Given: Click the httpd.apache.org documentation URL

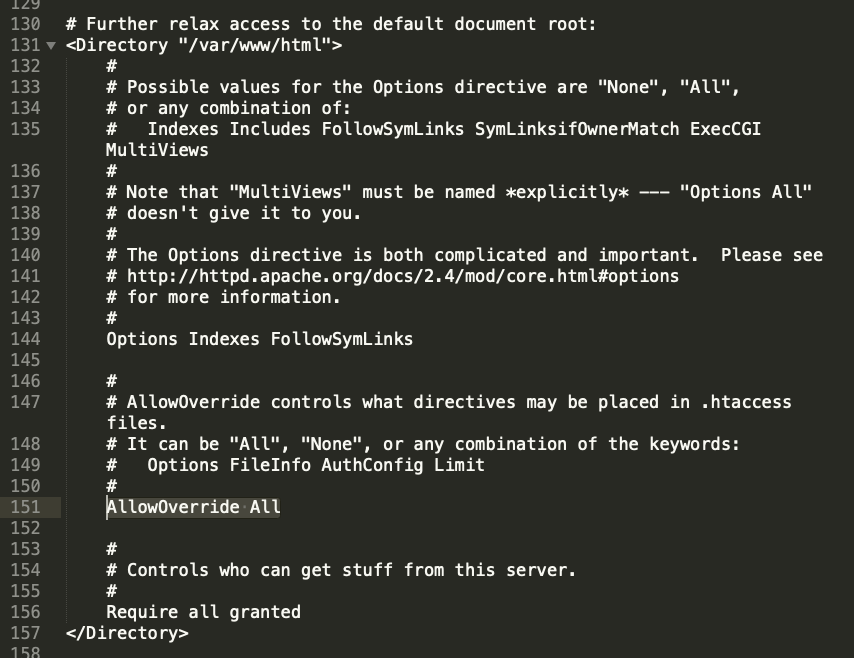Looking at the screenshot, I should click(x=402, y=276).
